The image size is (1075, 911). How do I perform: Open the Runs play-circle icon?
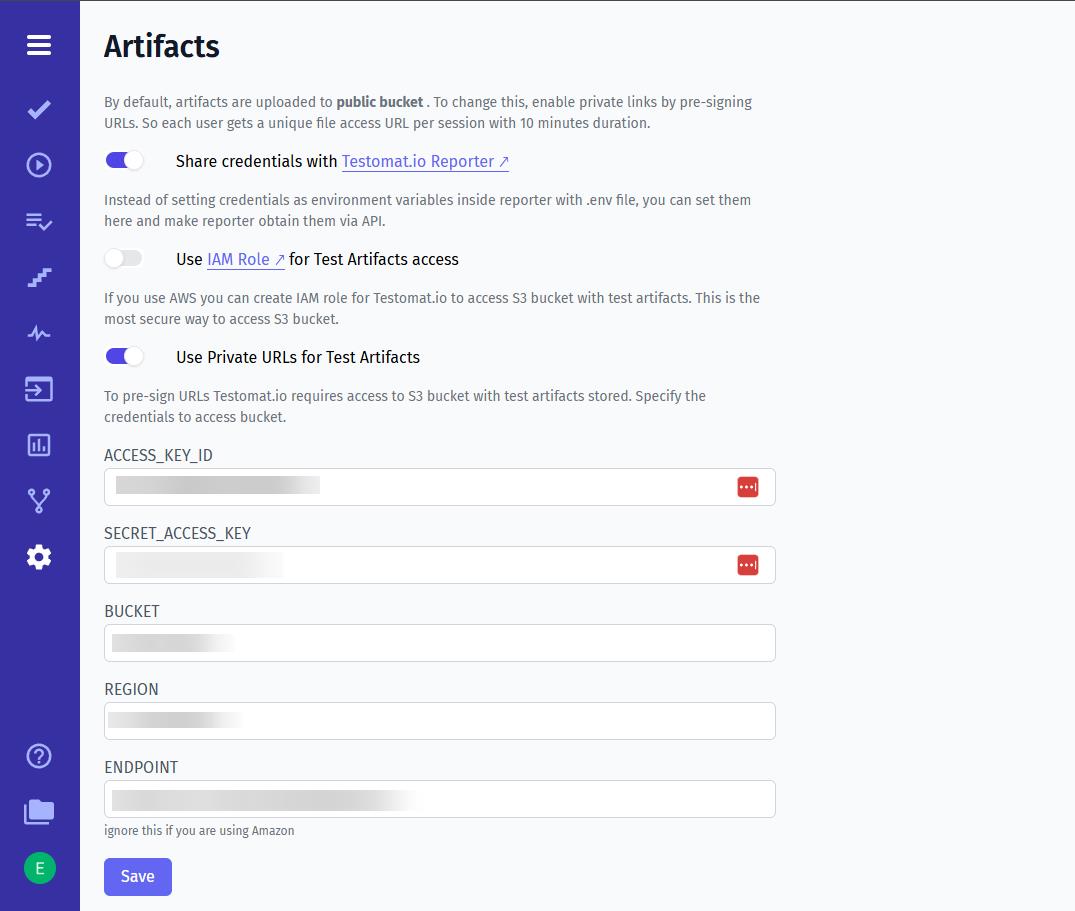[38, 165]
